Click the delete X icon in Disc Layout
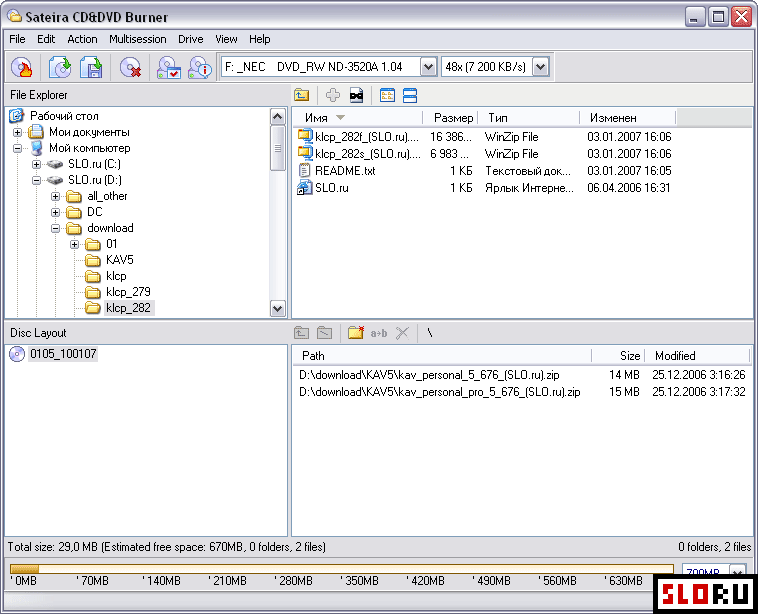 pyautogui.click(x=402, y=333)
